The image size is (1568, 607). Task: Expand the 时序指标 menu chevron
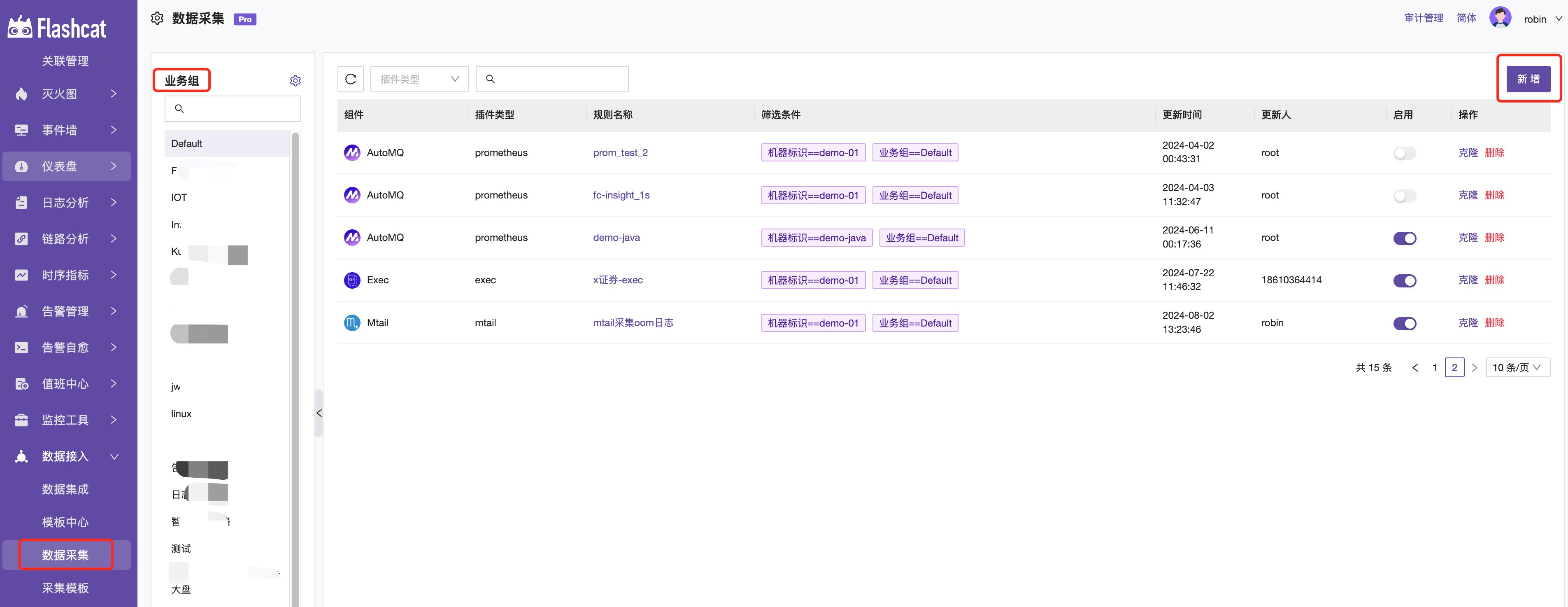(114, 275)
